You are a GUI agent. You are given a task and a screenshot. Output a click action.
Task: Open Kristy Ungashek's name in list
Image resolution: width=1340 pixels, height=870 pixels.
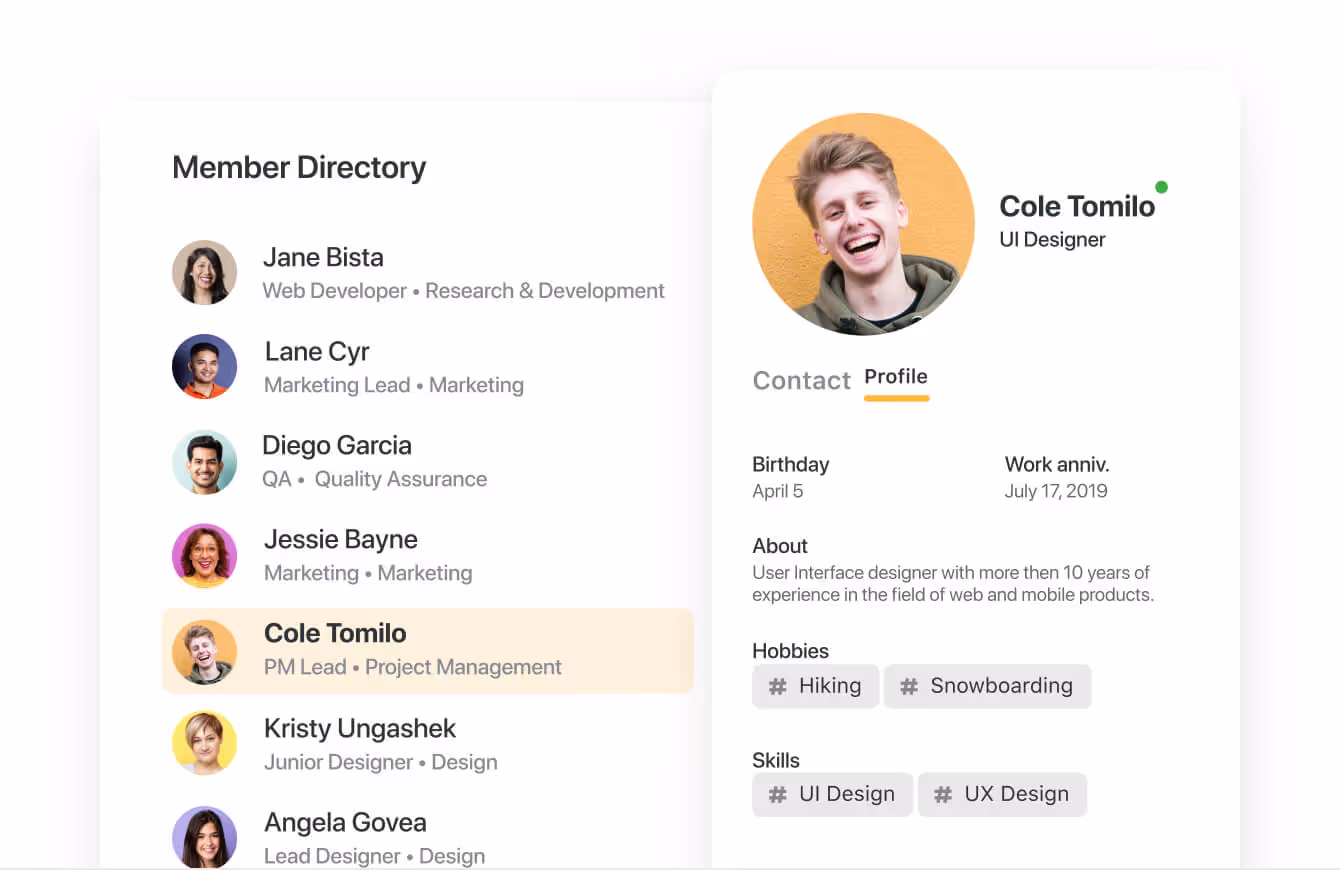[x=359, y=729]
